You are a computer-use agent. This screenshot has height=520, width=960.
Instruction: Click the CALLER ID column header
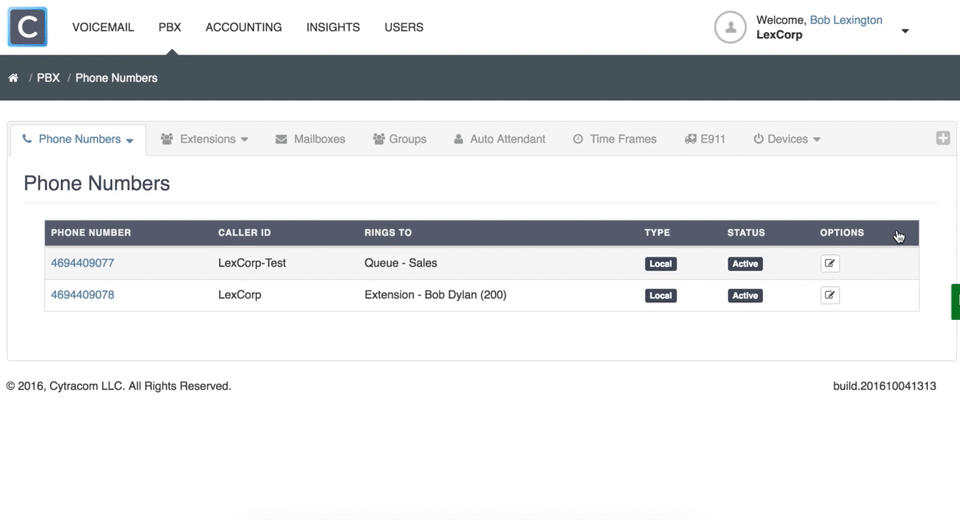[x=244, y=233]
